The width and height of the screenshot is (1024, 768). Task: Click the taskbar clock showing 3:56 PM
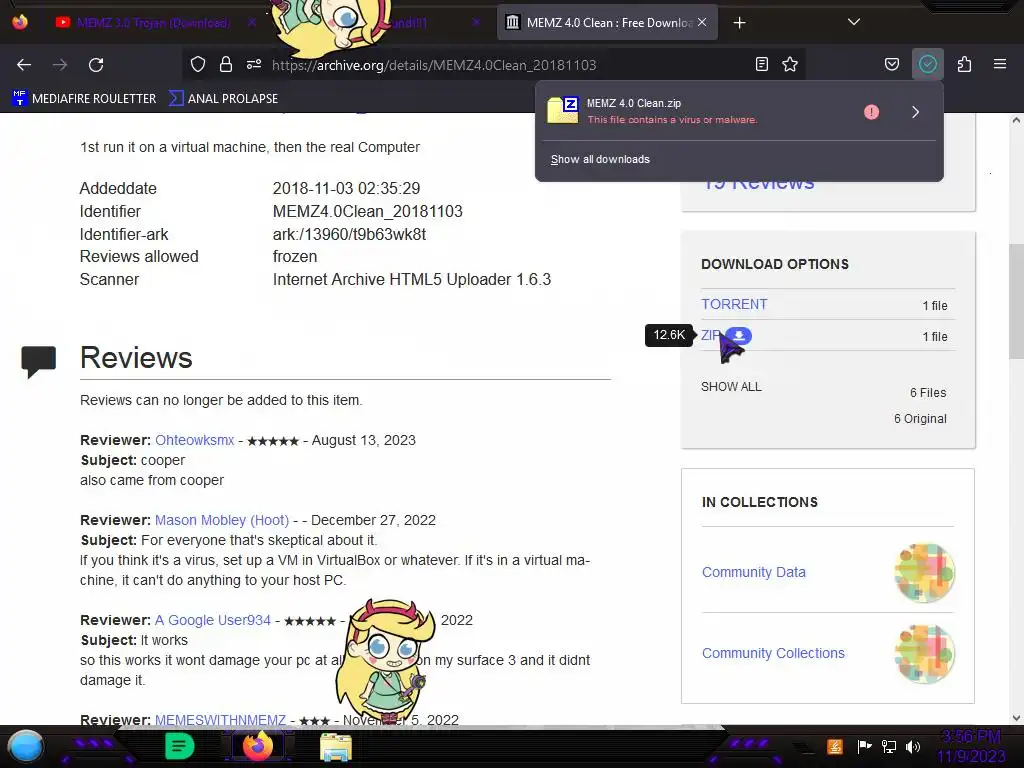click(971, 746)
